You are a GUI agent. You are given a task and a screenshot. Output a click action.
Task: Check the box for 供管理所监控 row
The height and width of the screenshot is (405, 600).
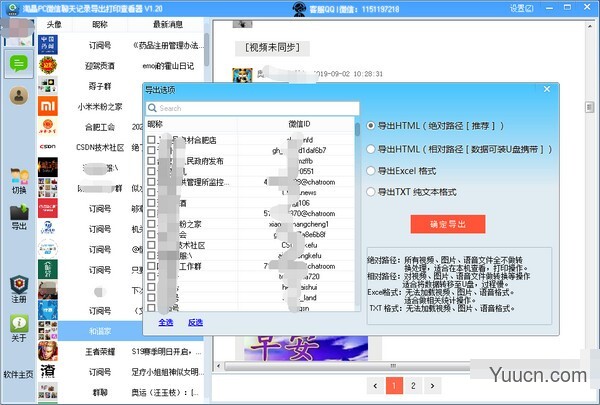pyautogui.click(x=151, y=182)
